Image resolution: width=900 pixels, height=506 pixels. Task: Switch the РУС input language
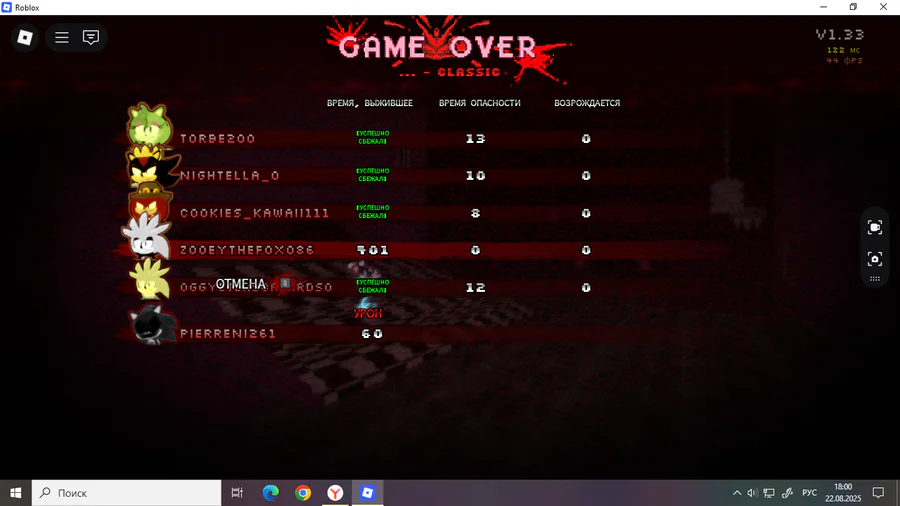pyautogui.click(x=809, y=493)
